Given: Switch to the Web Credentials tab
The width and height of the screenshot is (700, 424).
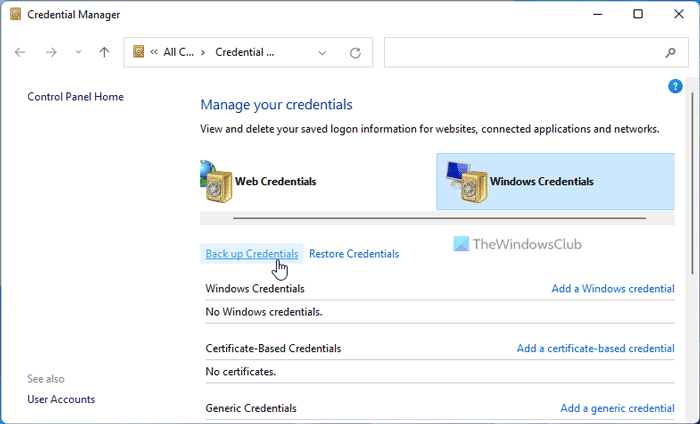Looking at the screenshot, I should [275, 182].
